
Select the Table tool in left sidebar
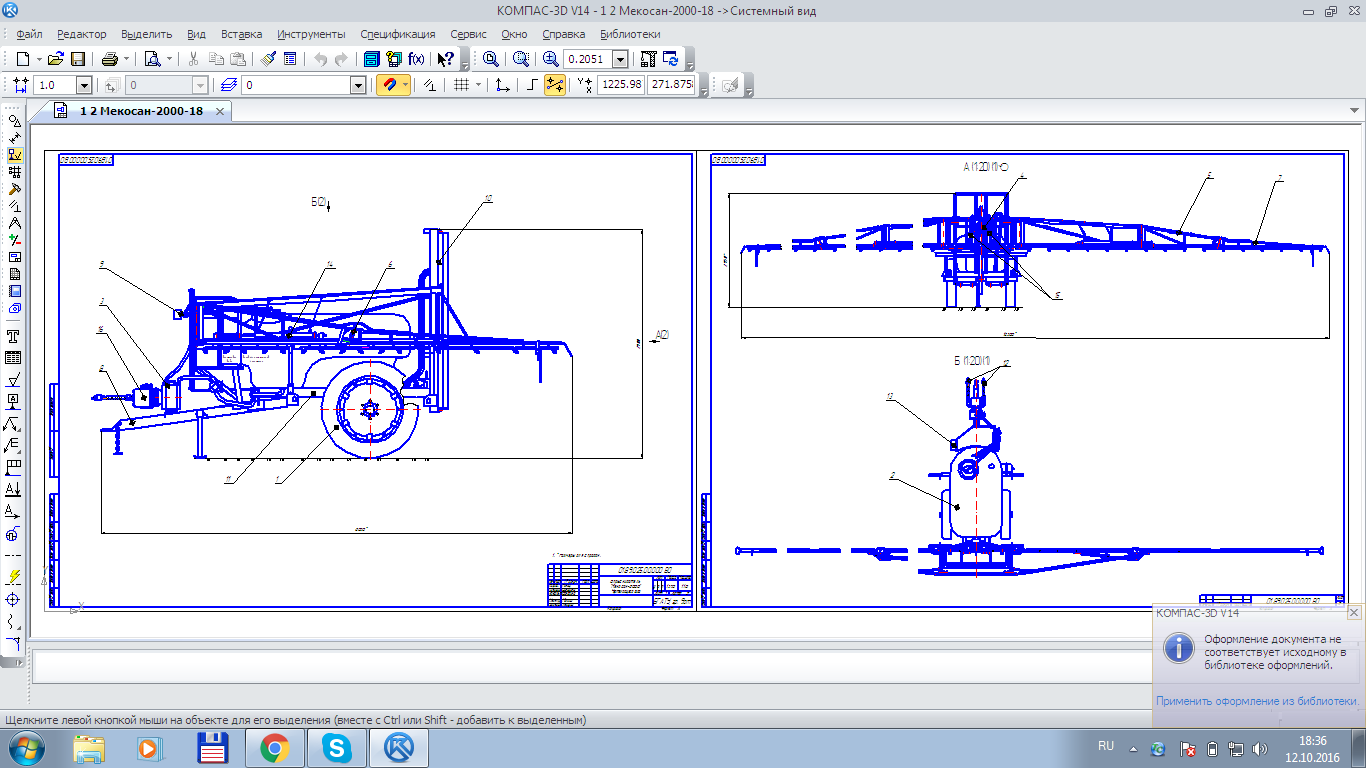14,358
